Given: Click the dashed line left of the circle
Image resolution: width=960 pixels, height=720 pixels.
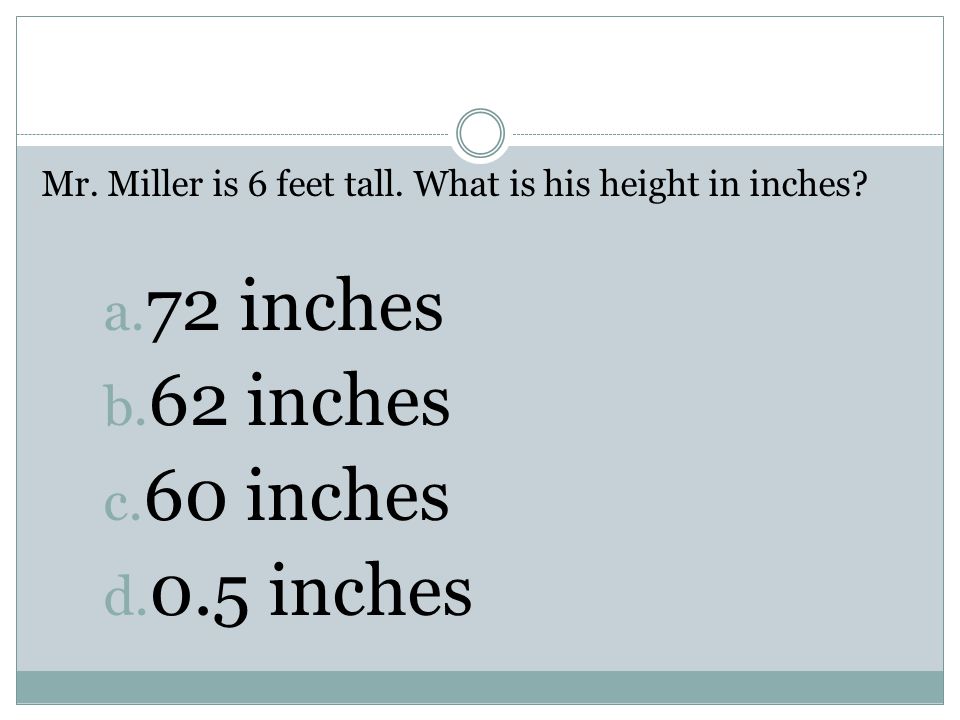Looking at the screenshot, I should point(233,134).
